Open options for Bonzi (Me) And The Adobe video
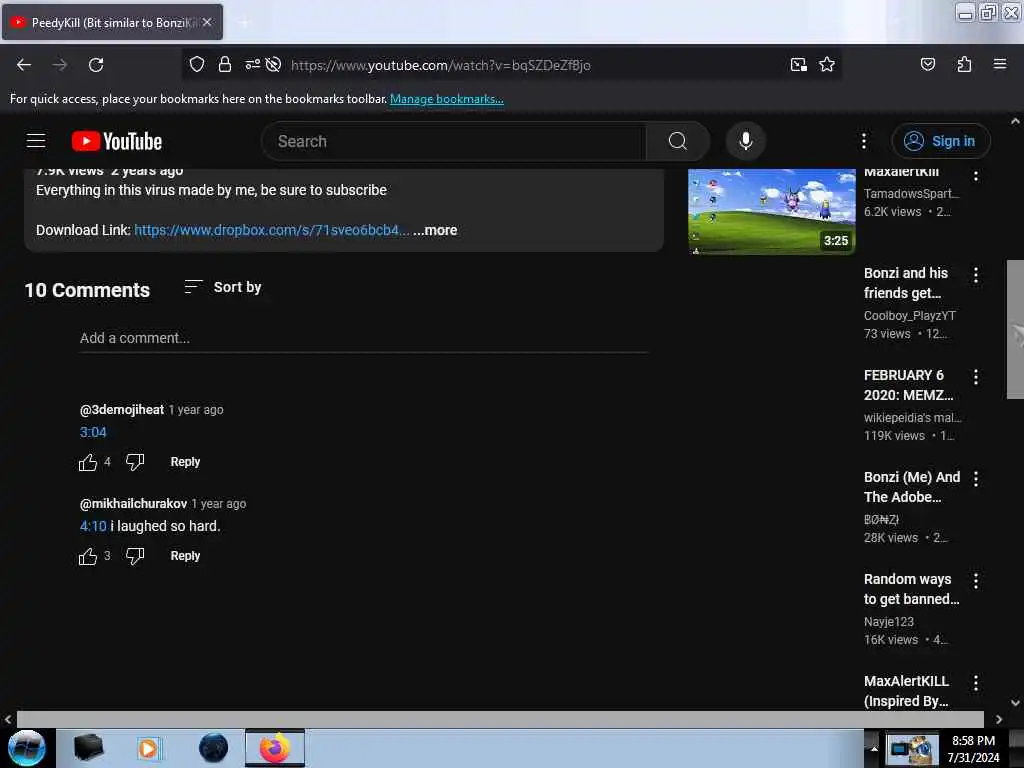 tap(976, 479)
